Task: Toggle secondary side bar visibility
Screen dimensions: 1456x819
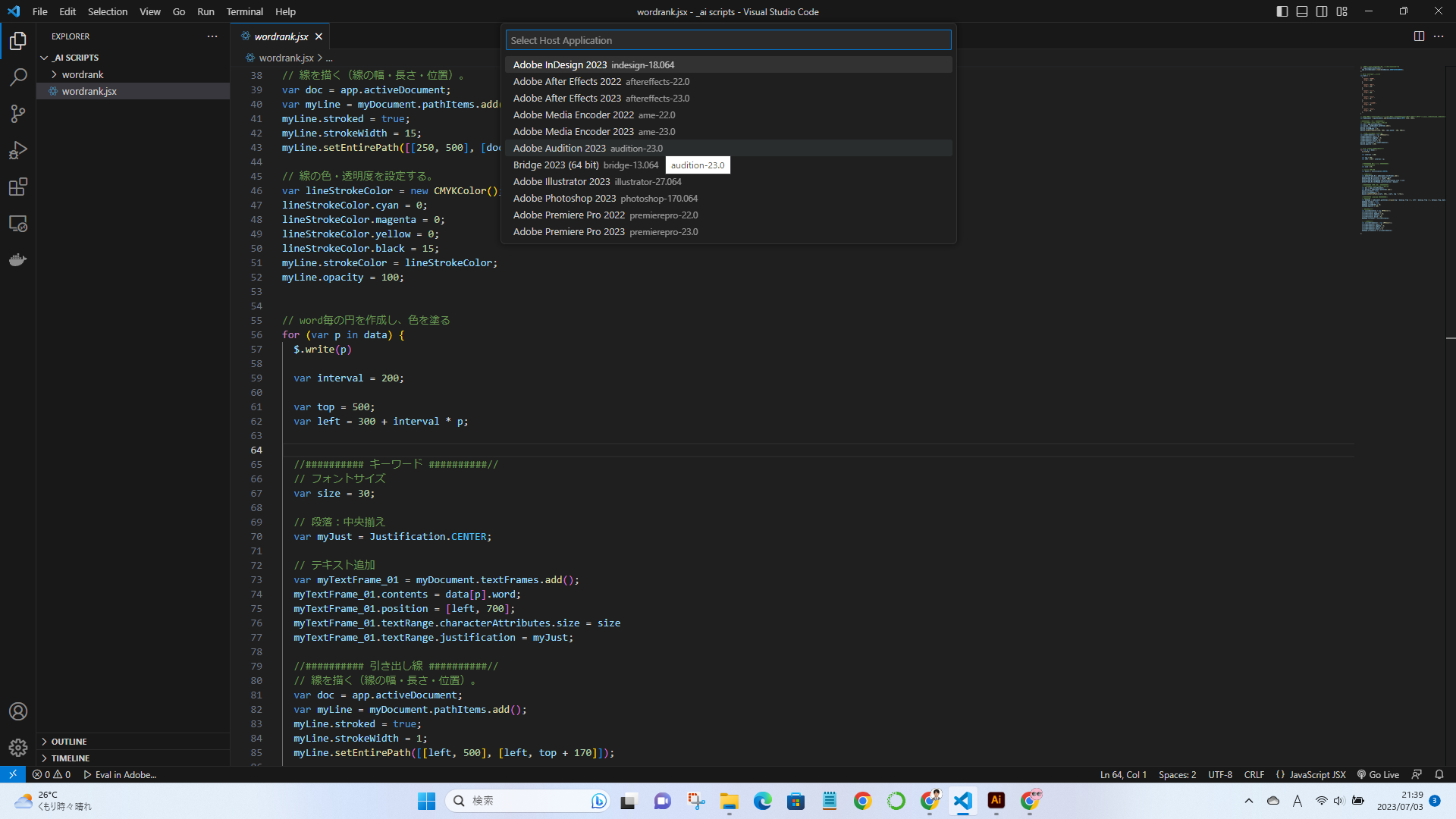Action: click(1322, 11)
